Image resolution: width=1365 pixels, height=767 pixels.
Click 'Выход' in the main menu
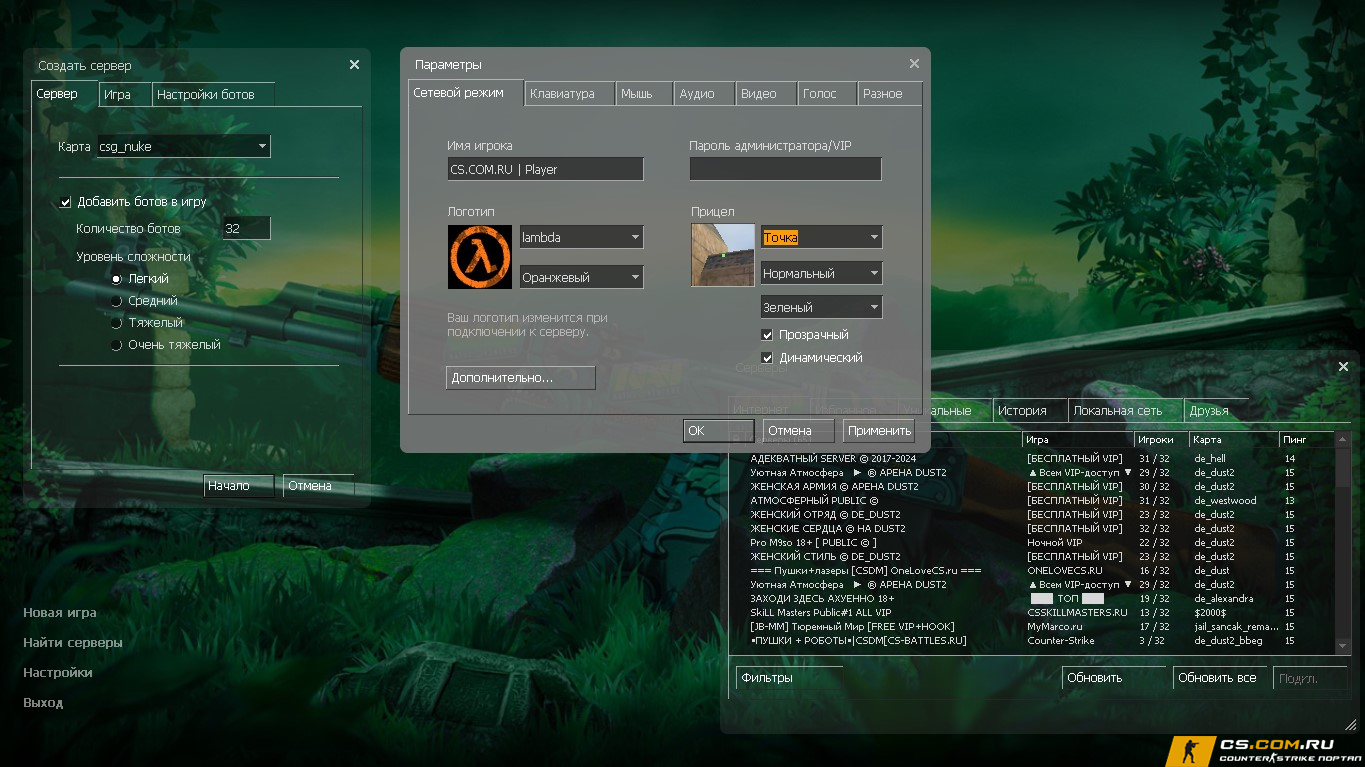pos(43,703)
